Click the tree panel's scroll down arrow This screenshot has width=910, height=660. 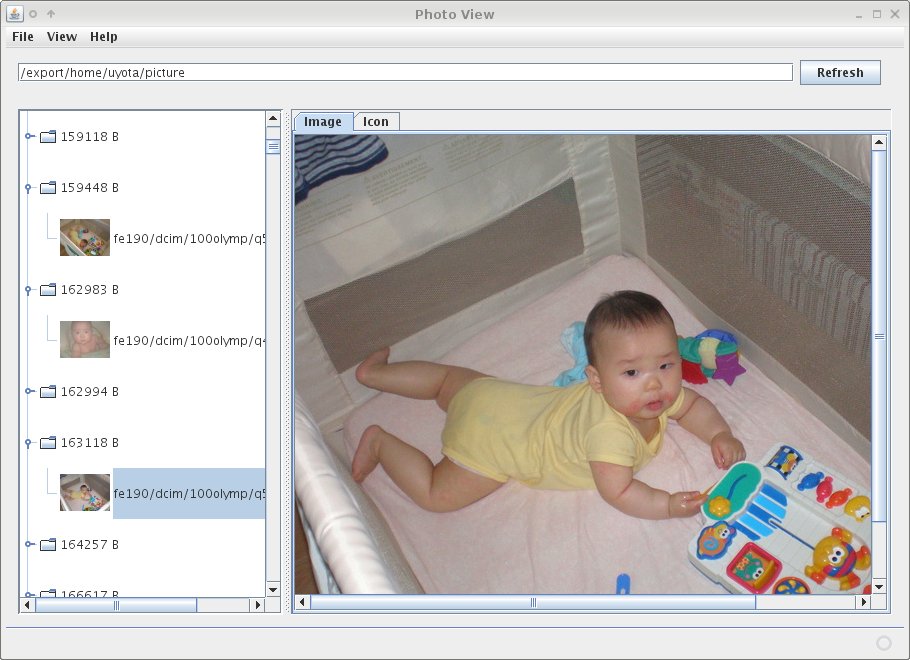coord(273,589)
